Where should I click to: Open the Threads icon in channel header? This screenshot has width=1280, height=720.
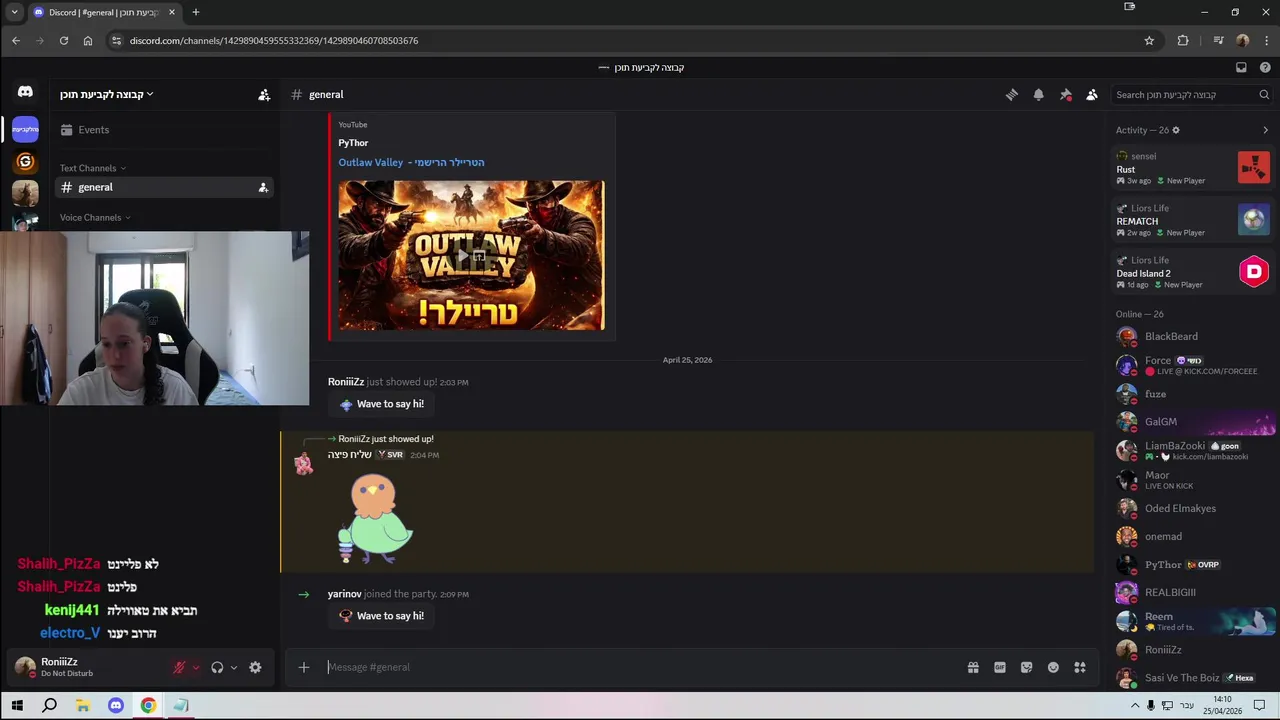1012,95
